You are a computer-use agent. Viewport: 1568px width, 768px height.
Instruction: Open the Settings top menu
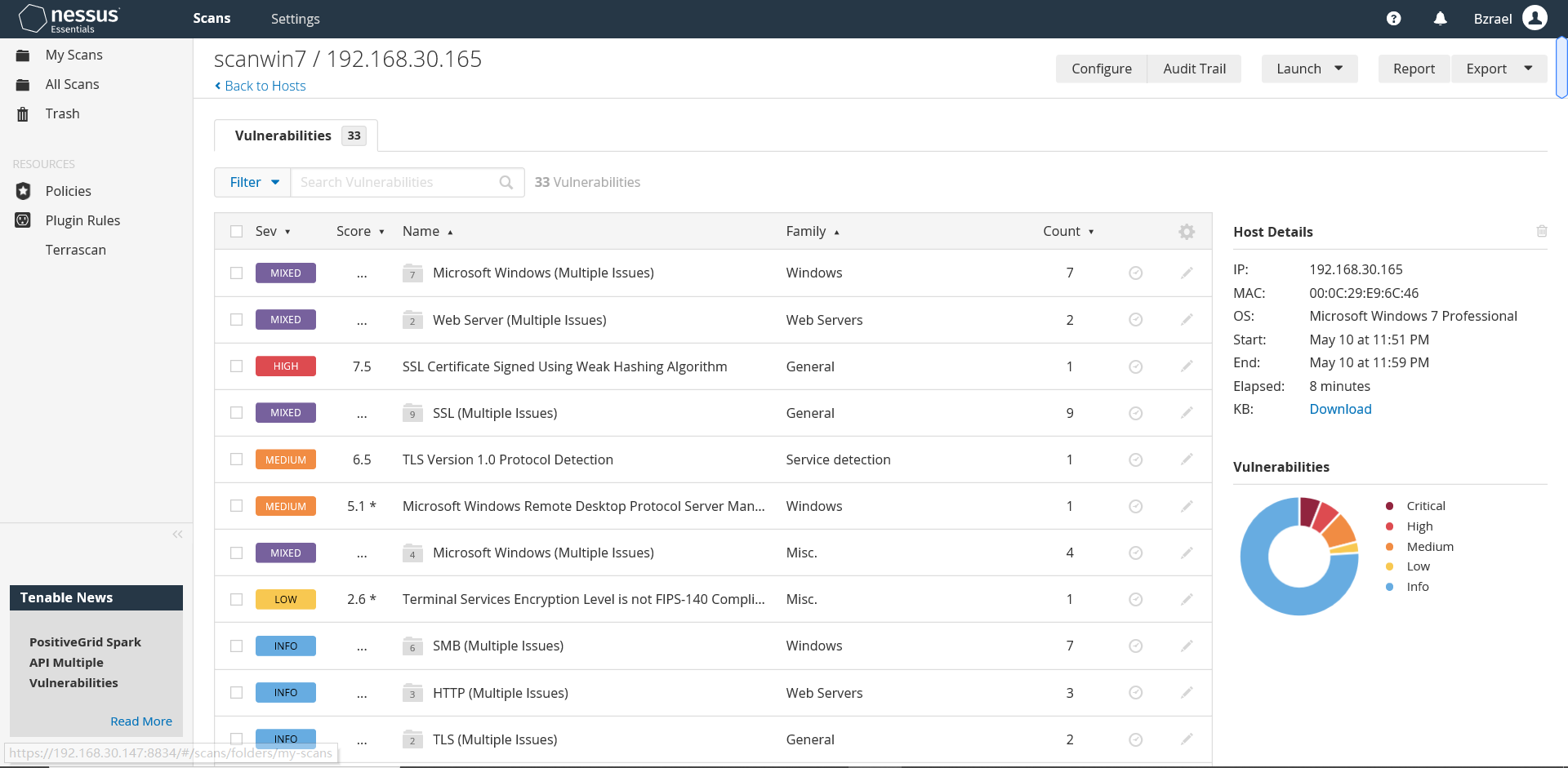click(296, 19)
